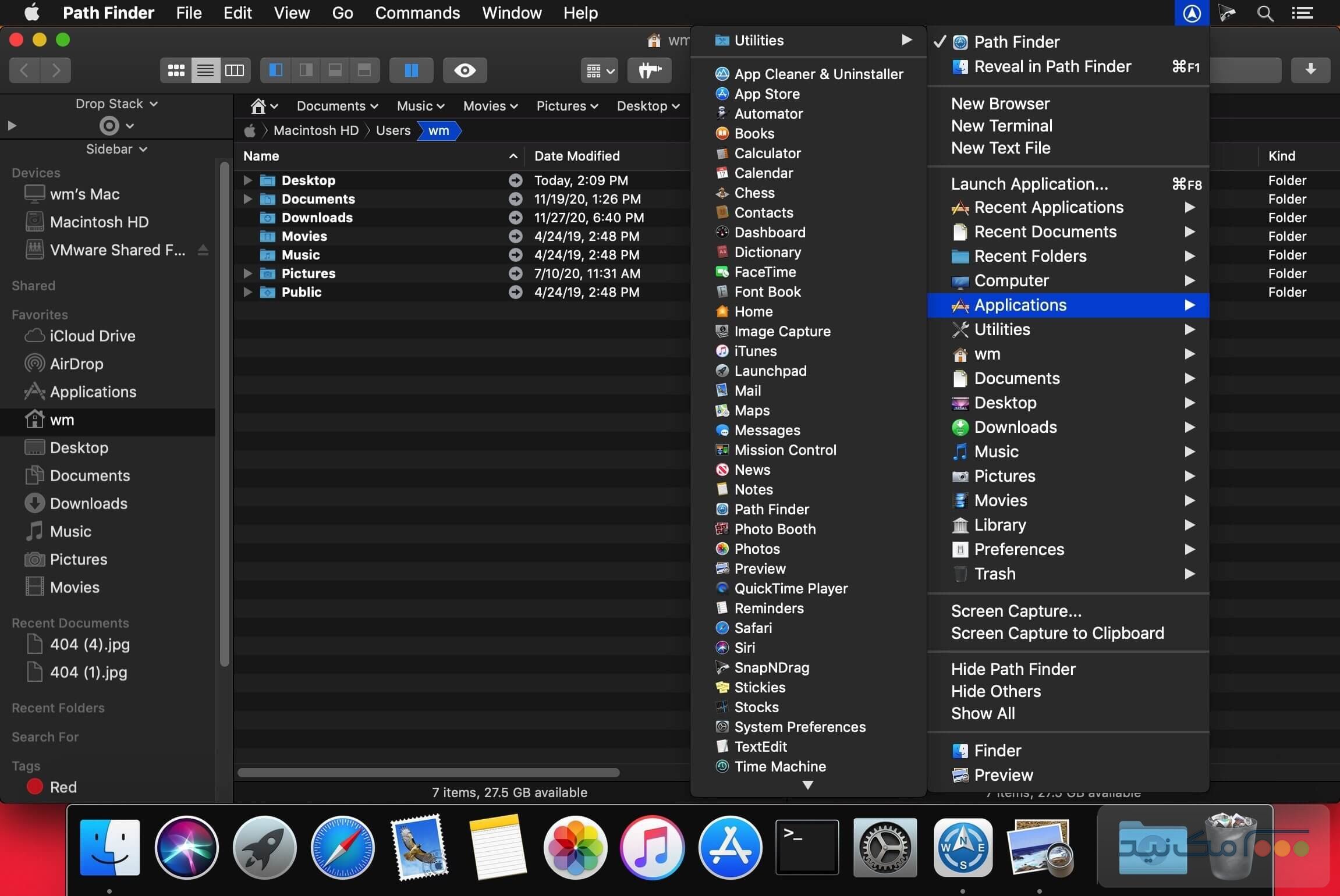The width and height of the screenshot is (1340, 896).
Task: Click the download arrow toolbar button
Action: pos(1310,70)
